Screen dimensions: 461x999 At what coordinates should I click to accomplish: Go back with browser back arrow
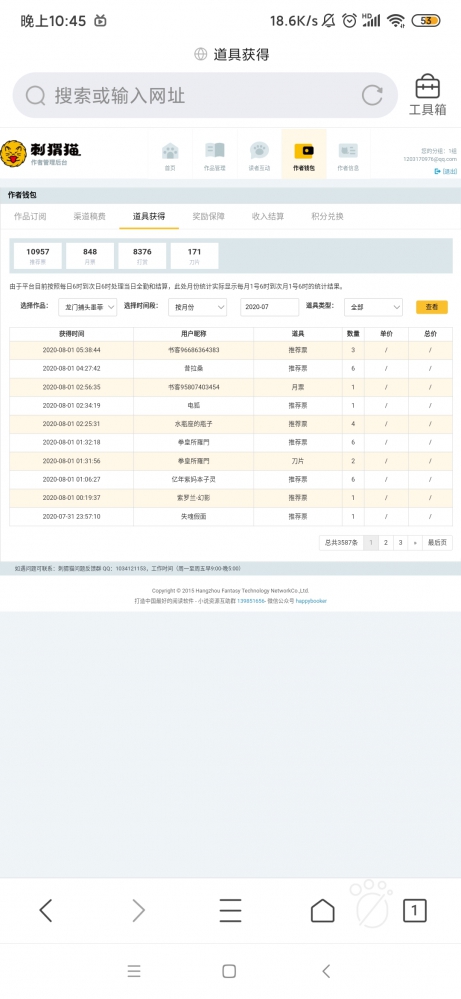tap(45, 910)
